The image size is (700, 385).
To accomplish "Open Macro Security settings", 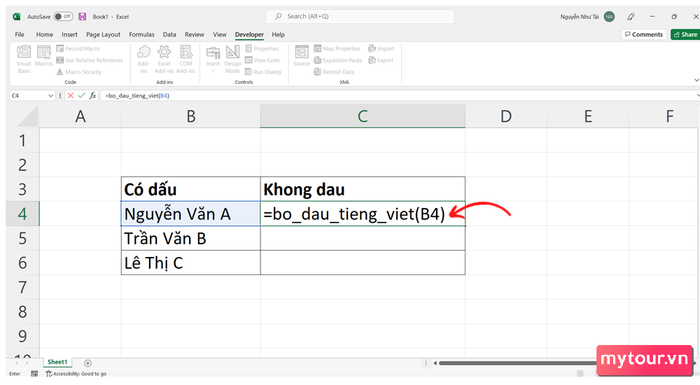I will (x=79, y=72).
